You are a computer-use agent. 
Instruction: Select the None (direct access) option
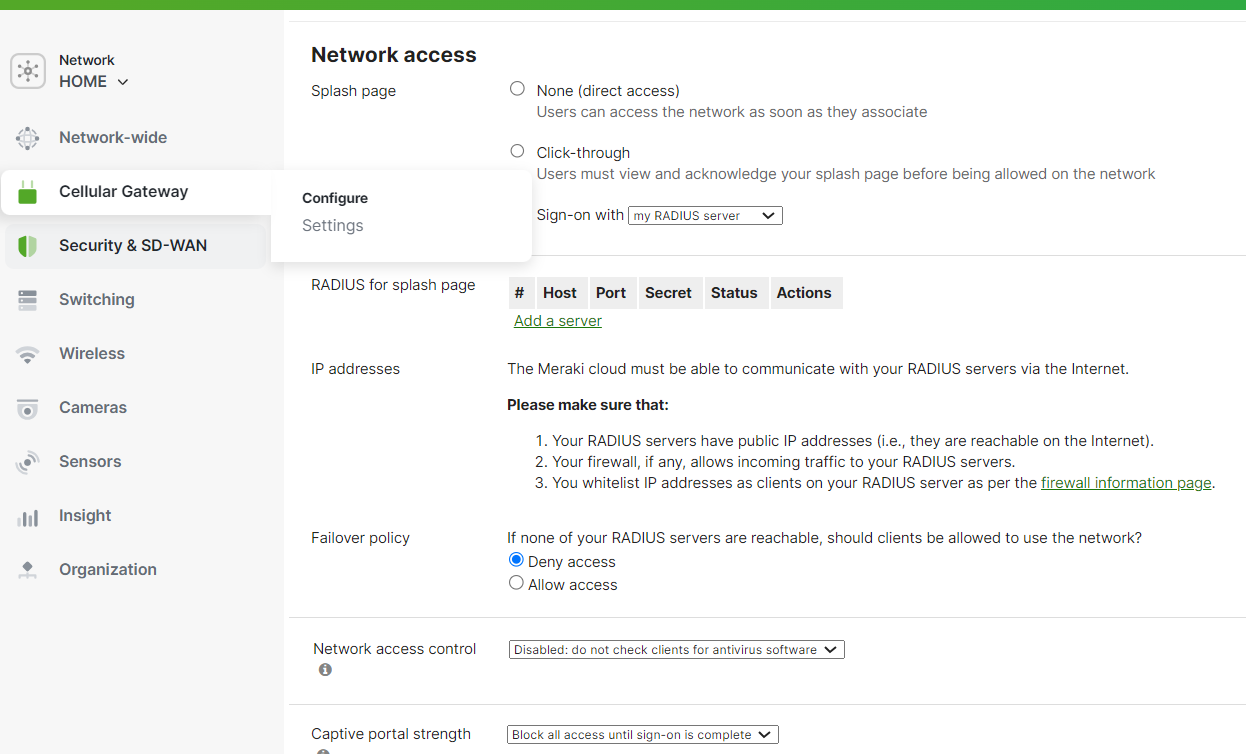[517, 88]
